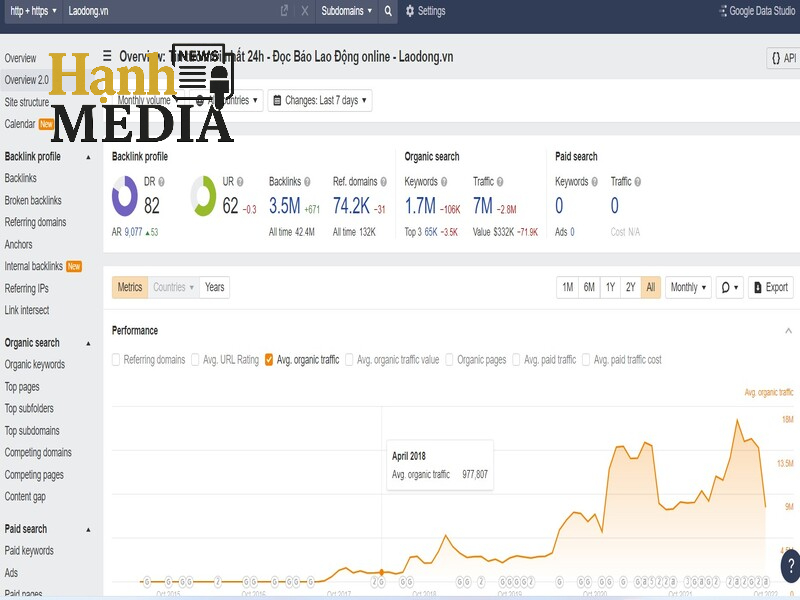Enable the Avg. organic traffic value checkbox
This screenshot has width=800, height=600.
[x=349, y=360]
